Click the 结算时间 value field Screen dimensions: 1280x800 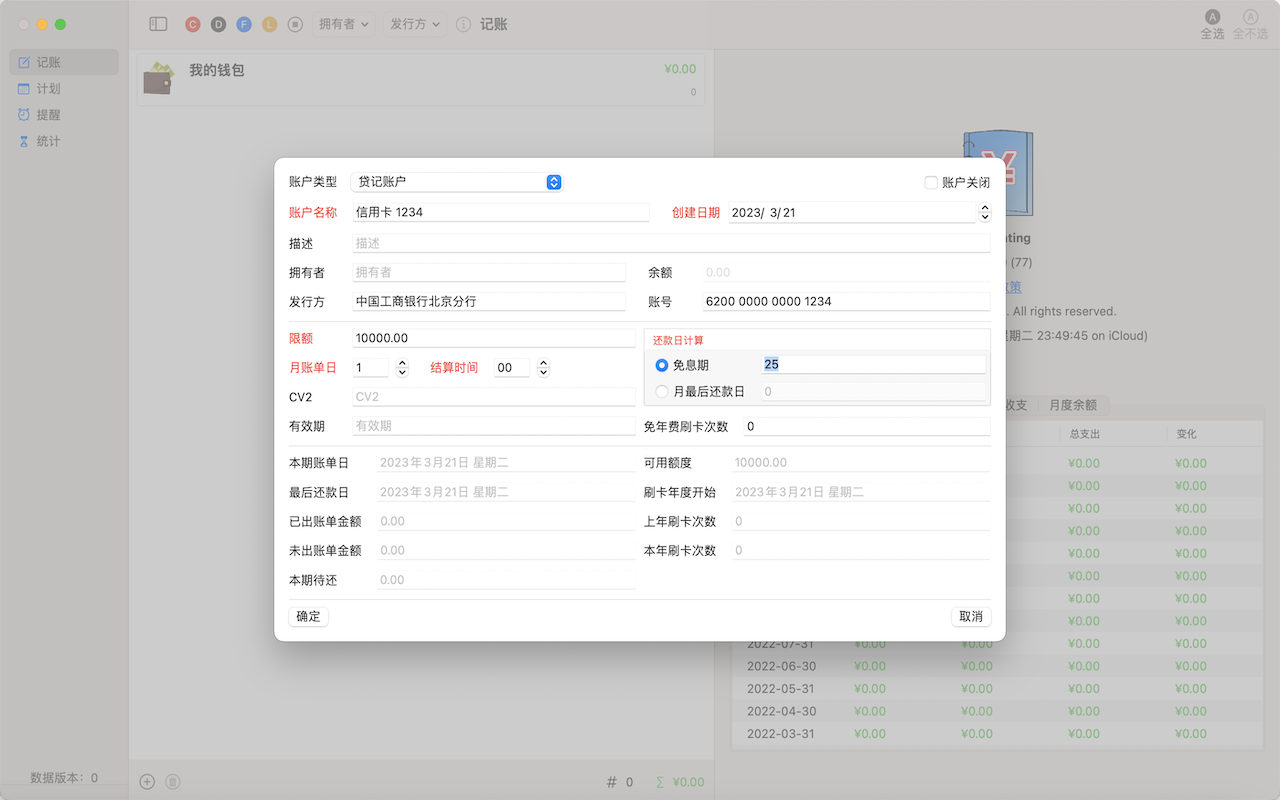(512, 367)
